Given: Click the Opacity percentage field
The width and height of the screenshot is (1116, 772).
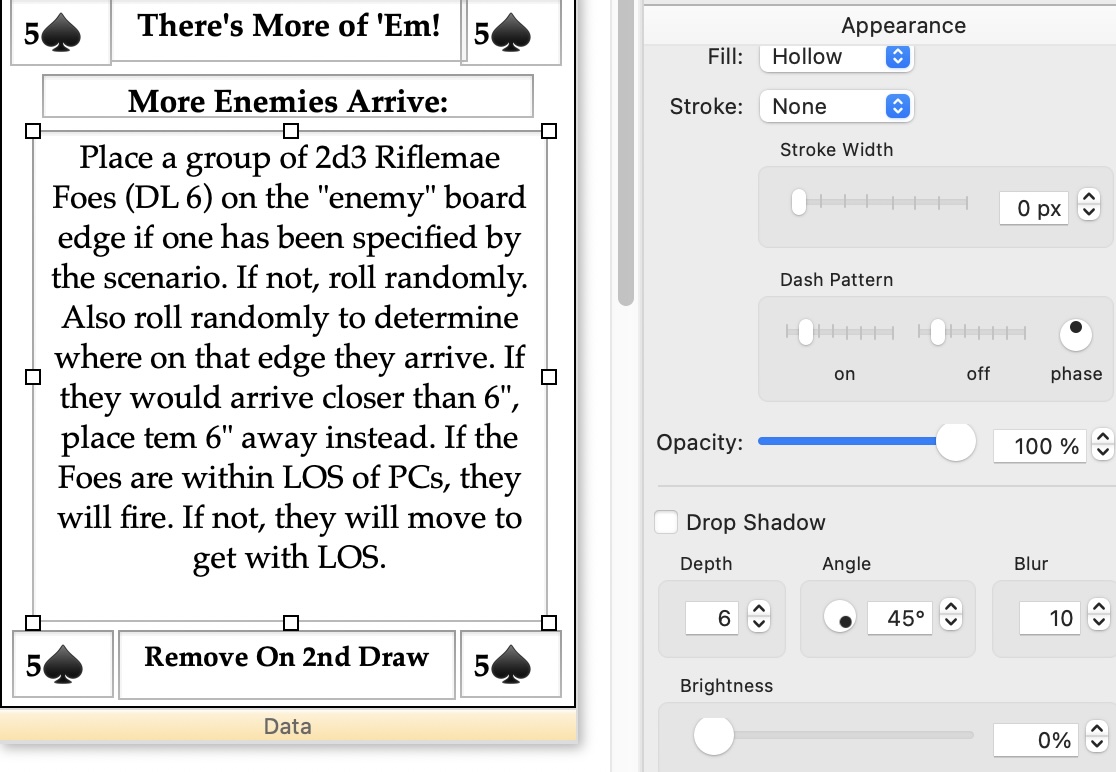Looking at the screenshot, I should (x=1040, y=446).
